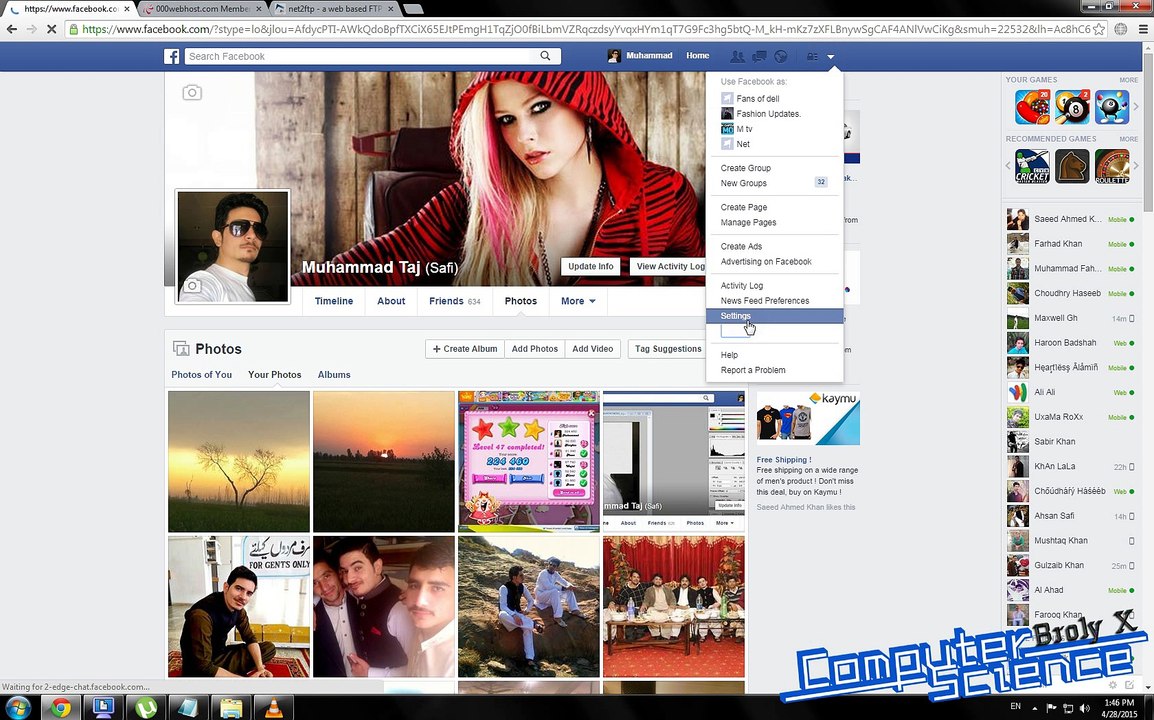Screen dimensions: 1154x720
Task: Collapse the account dropdown arrow
Action: pyautogui.click(x=830, y=57)
